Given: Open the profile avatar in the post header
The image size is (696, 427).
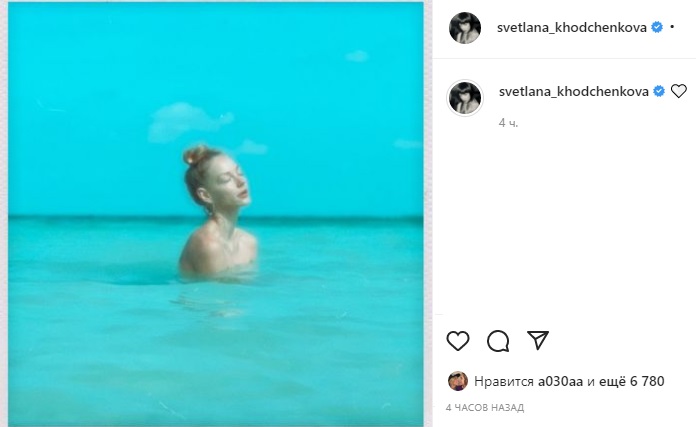Looking at the screenshot, I should 465,28.
